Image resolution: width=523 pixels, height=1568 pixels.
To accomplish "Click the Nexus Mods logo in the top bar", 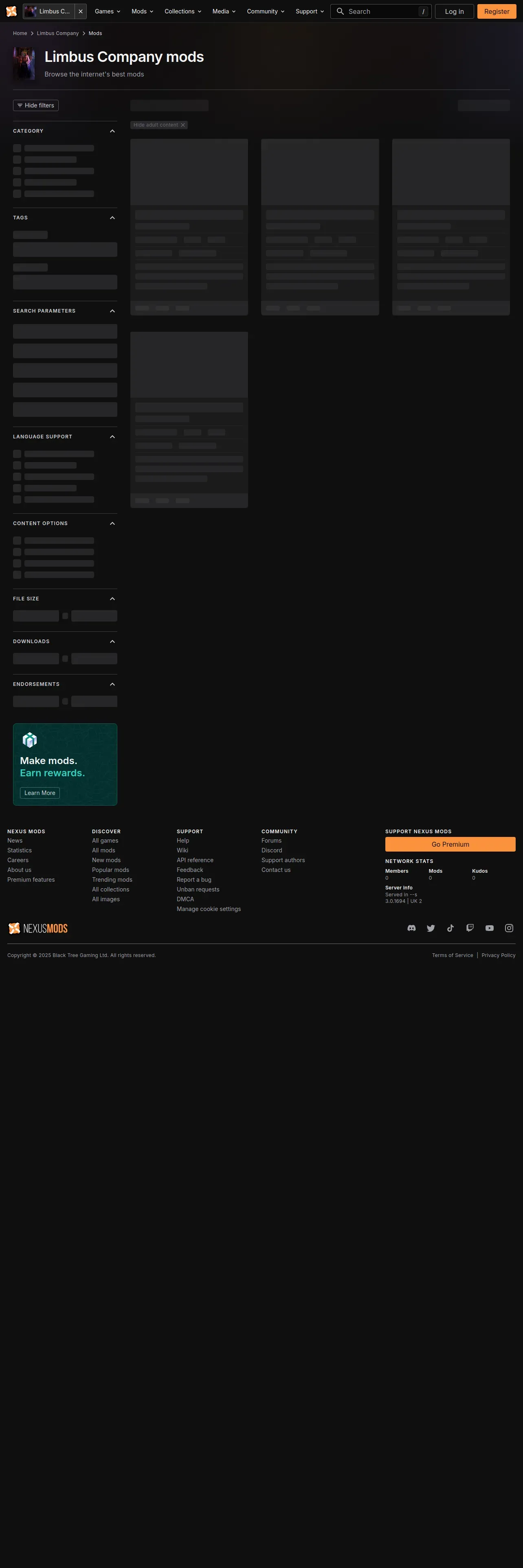I will point(11,11).
